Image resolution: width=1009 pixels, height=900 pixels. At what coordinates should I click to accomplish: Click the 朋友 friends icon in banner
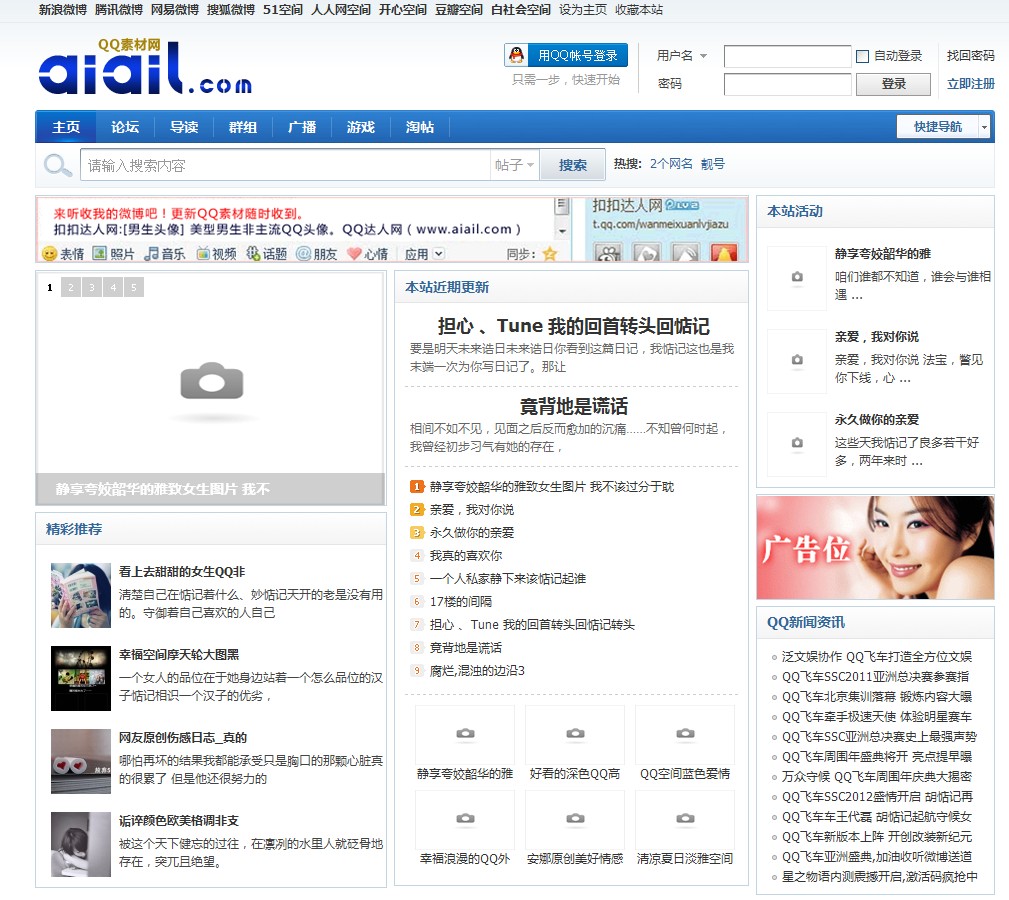click(x=303, y=253)
